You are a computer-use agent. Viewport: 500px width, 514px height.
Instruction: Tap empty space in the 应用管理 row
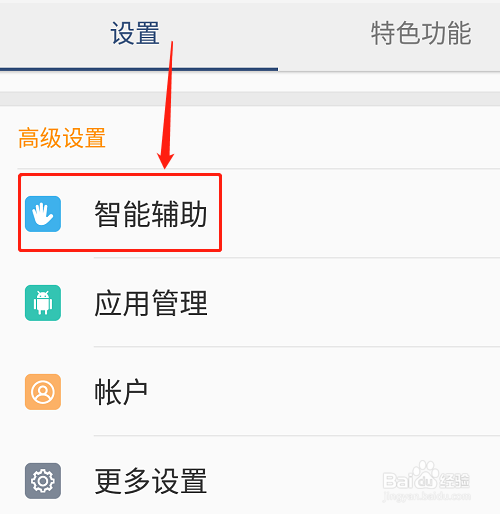point(353,303)
